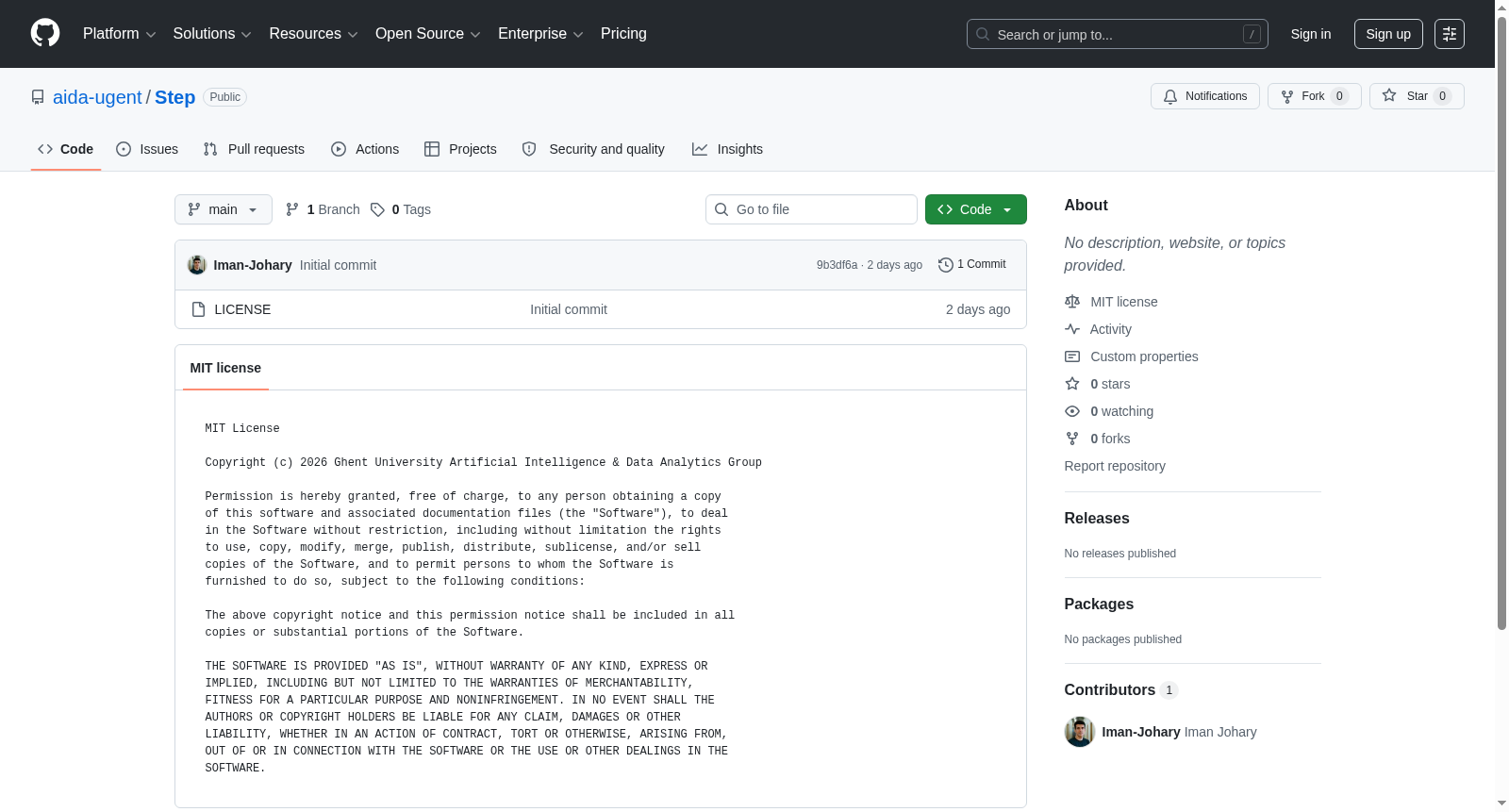Open the latest Initial commit message link
This screenshot has width=1509, height=812.
tap(338, 265)
